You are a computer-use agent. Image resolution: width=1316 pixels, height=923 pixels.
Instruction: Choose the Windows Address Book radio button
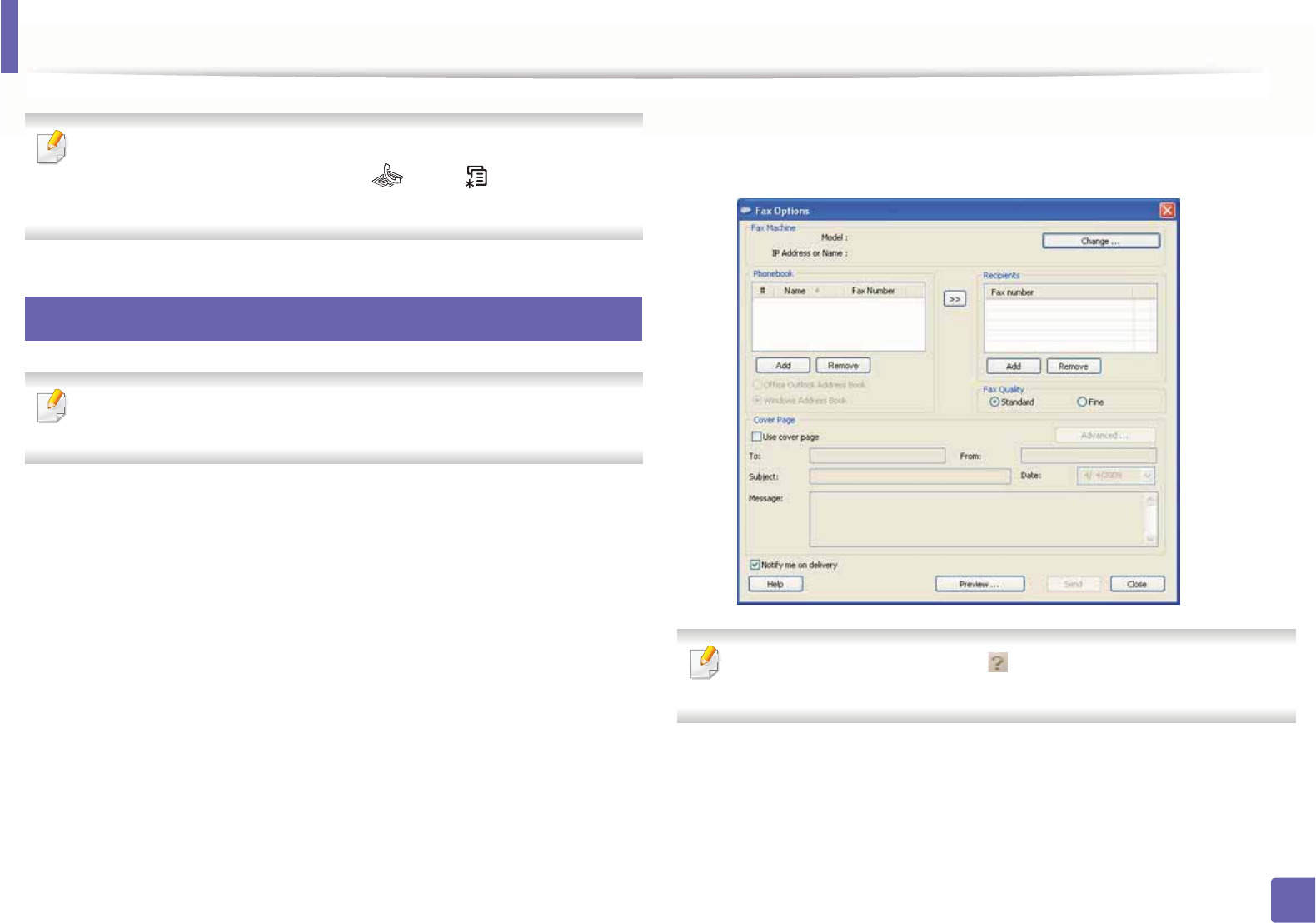pyautogui.click(x=757, y=401)
